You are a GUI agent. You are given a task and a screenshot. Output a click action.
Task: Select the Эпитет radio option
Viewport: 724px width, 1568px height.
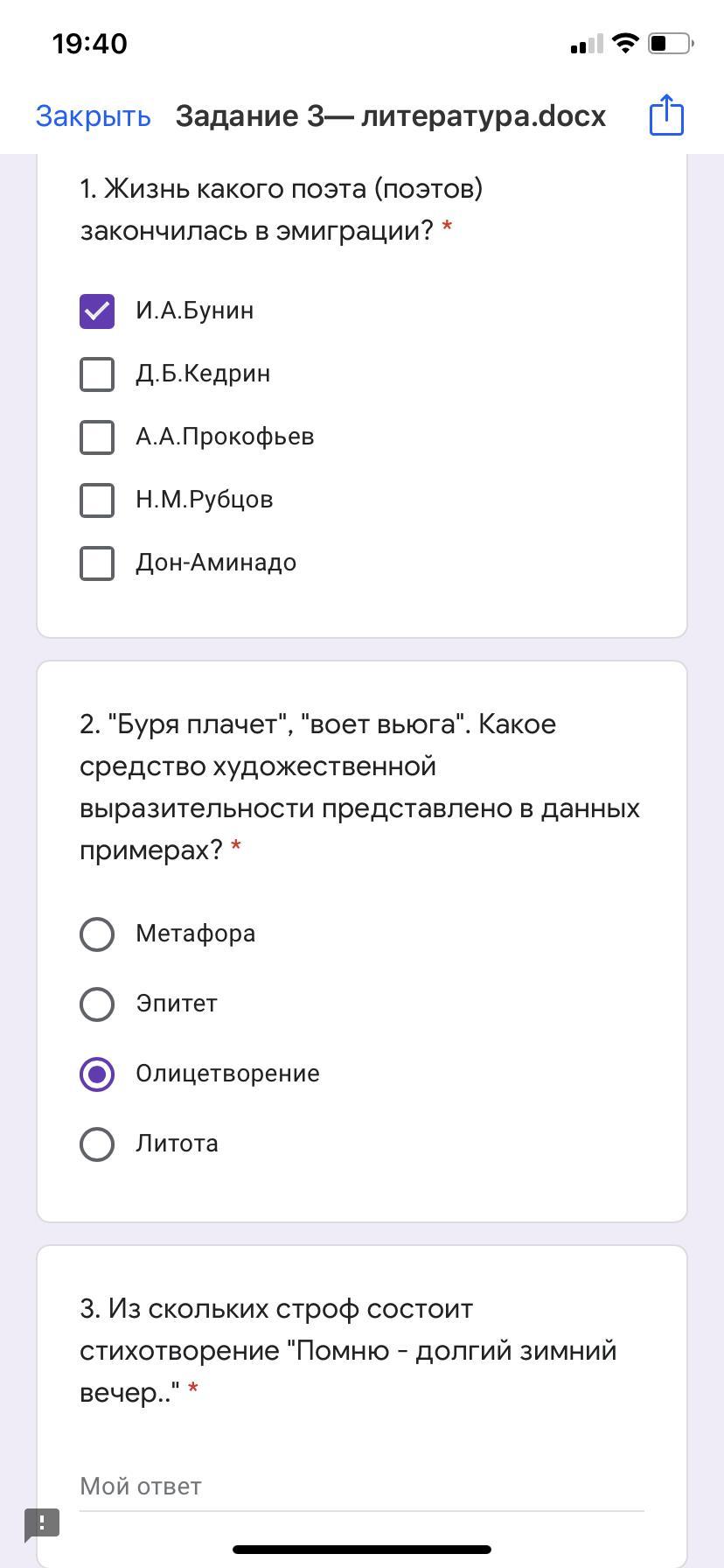coord(97,1004)
